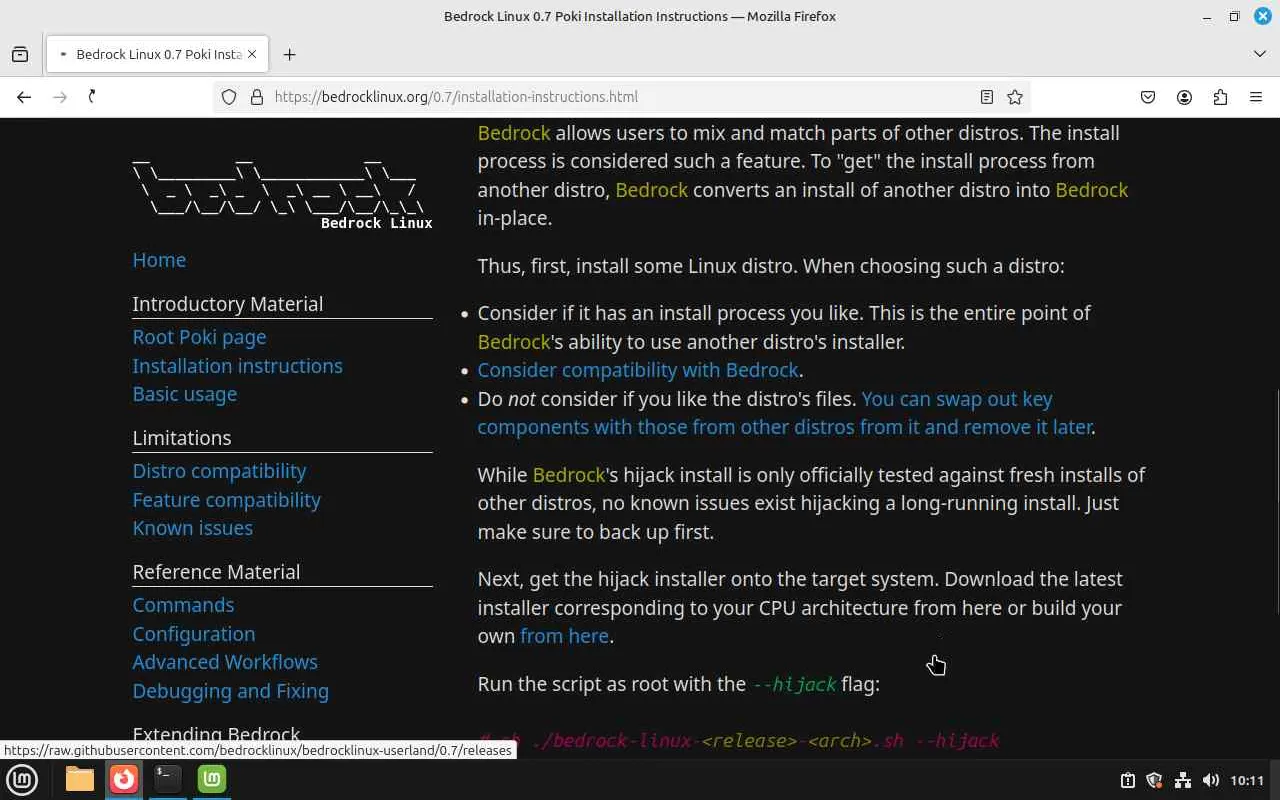Follow 'You can swap out key' link

point(957,399)
